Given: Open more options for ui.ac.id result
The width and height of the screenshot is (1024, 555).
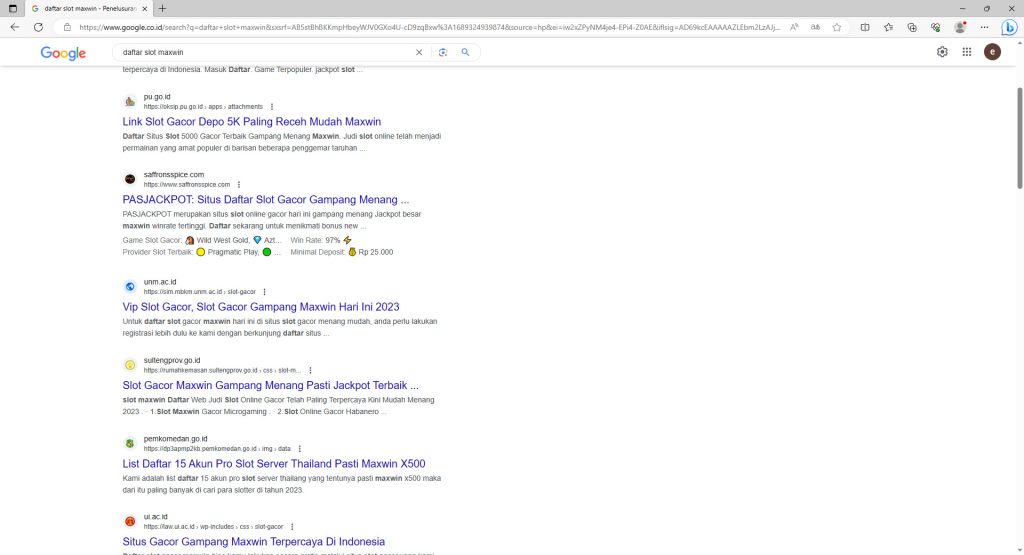Looking at the screenshot, I should pyautogui.click(x=292, y=526).
